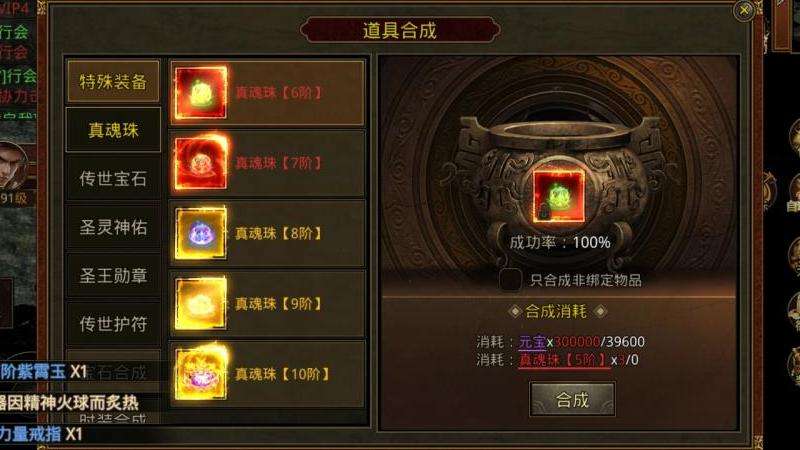
Task: Click the player avatar portrait
Action: [x=13, y=166]
